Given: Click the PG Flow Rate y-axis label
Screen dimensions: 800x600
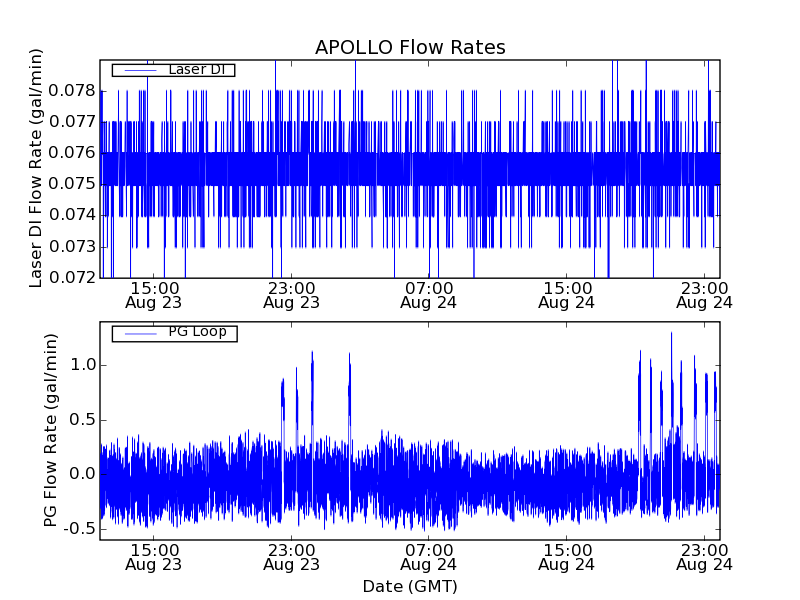Looking at the screenshot, I should pos(50,430).
